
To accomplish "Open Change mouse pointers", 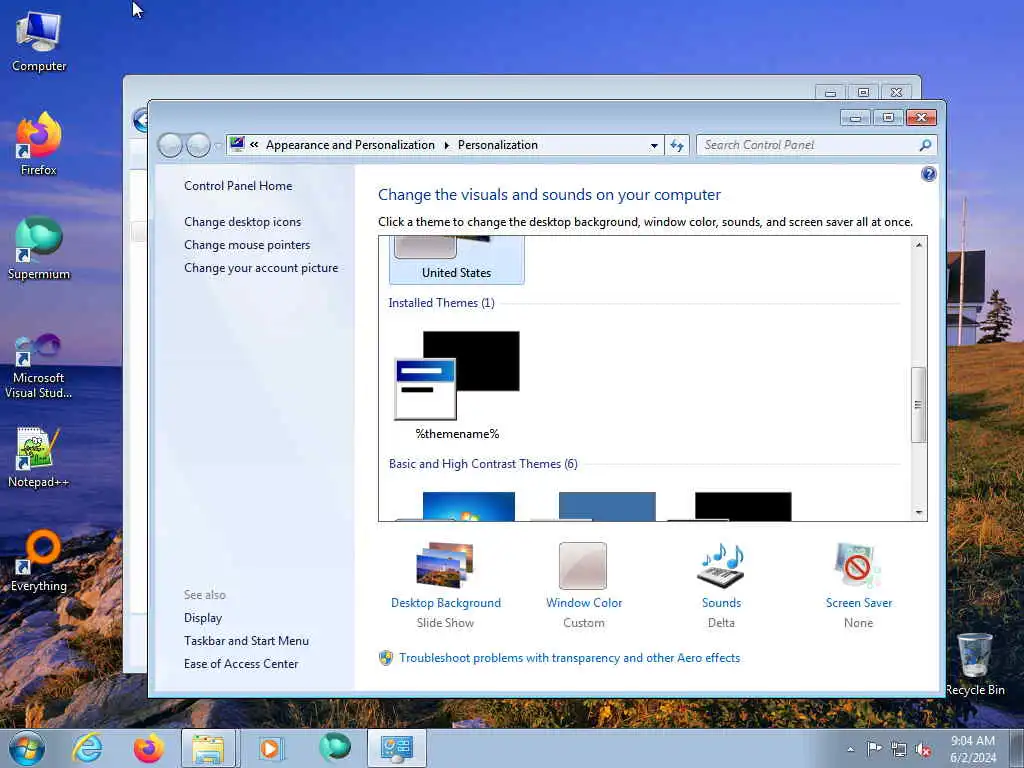I will (x=247, y=245).
